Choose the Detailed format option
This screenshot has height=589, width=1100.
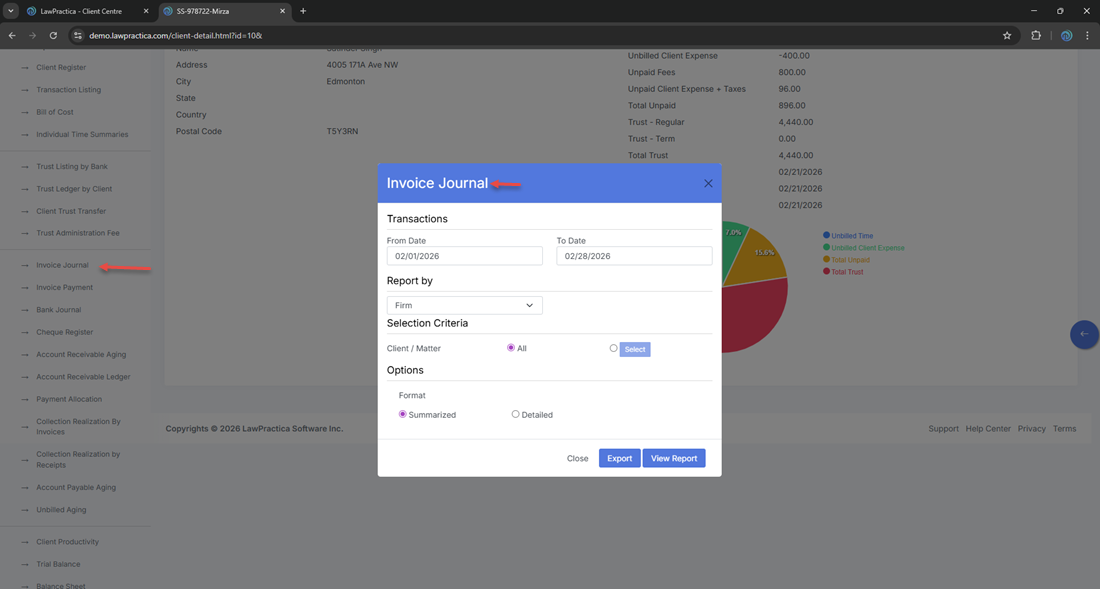pos(515,414)
